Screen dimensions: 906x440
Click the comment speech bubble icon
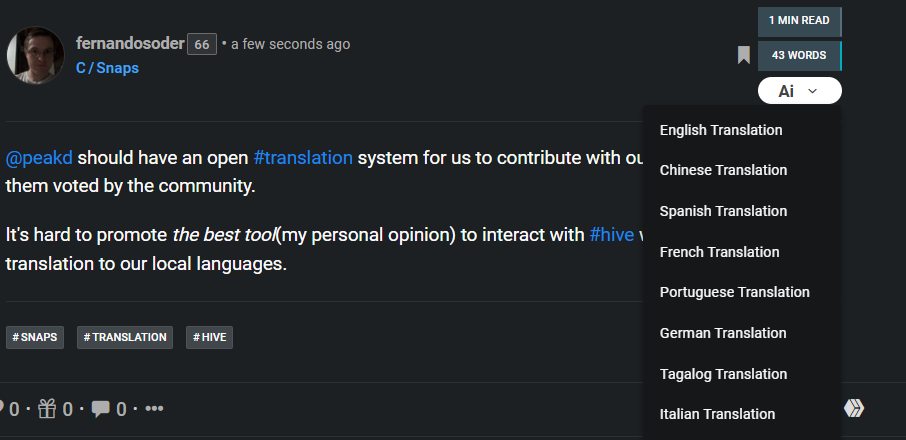point(101,409)
